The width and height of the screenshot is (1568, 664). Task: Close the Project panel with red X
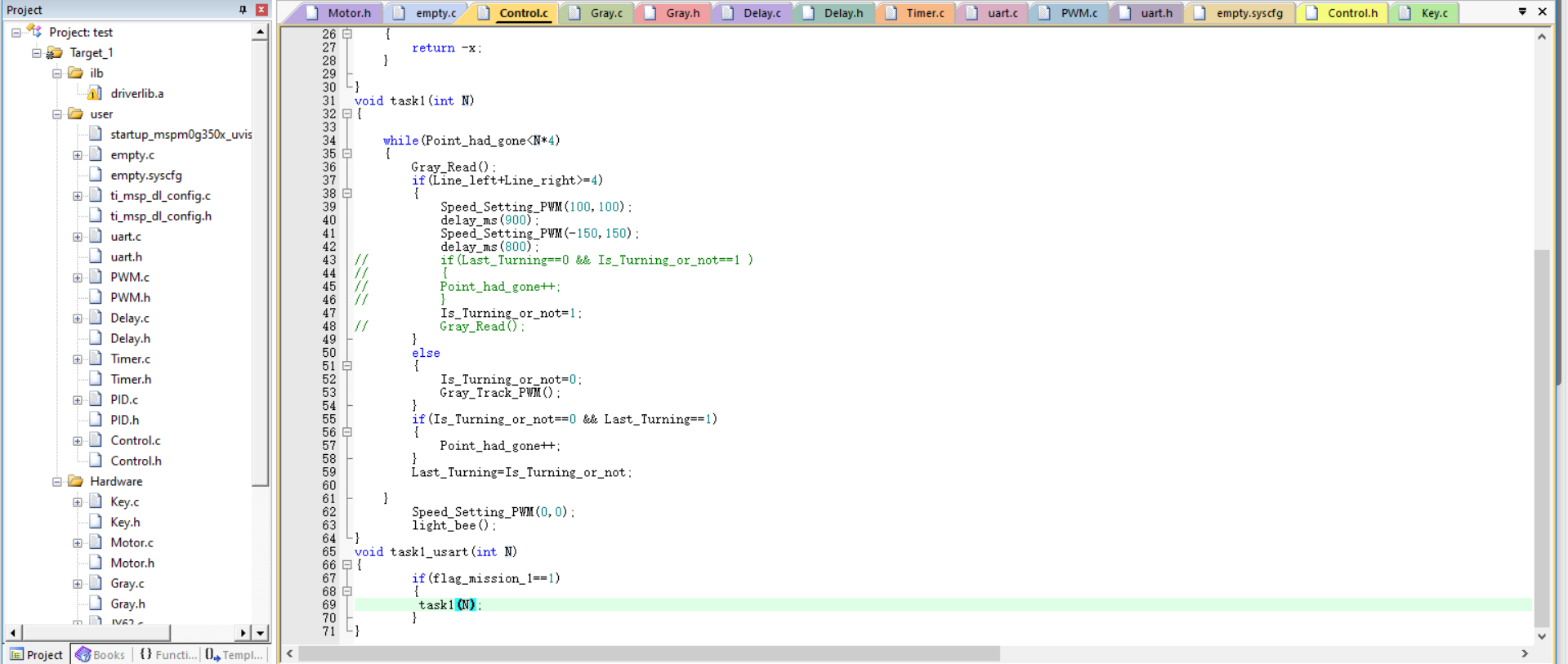coord(261,10)
